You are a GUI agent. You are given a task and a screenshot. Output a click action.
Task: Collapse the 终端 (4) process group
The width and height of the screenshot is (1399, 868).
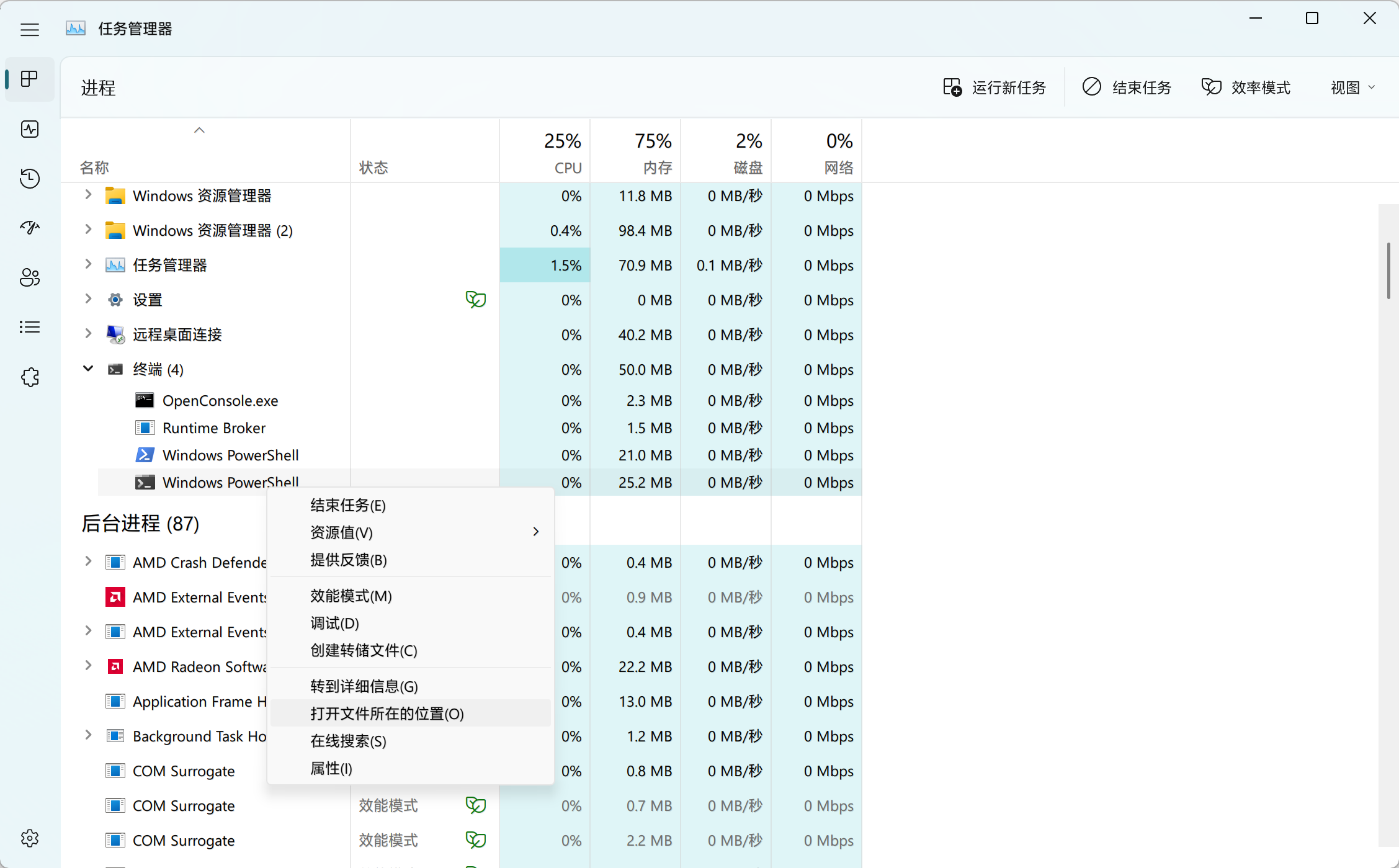pyautogui.click(x=88, y=369)
